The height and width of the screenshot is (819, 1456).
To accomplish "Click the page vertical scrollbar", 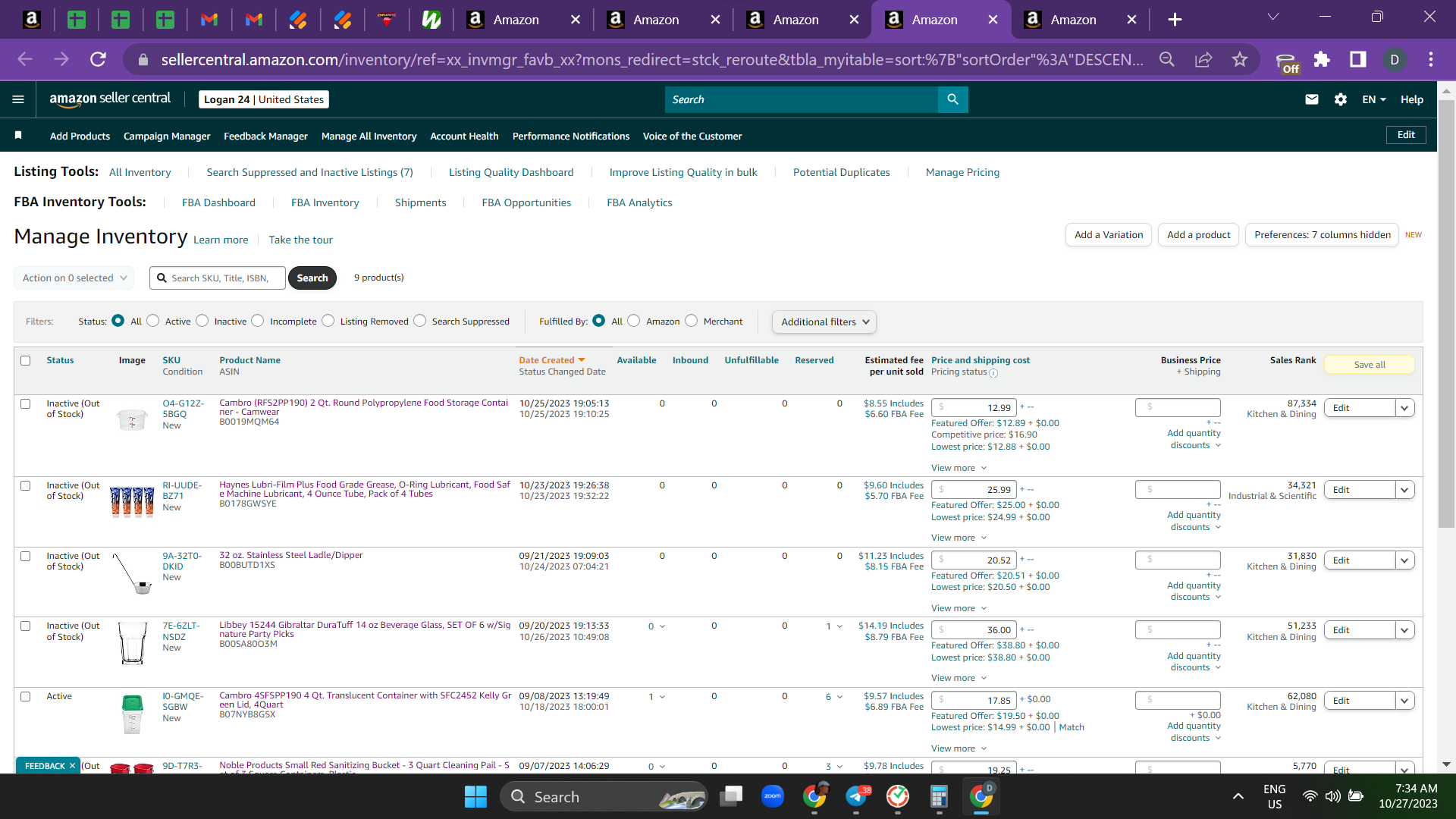I will coord(1446,315).
